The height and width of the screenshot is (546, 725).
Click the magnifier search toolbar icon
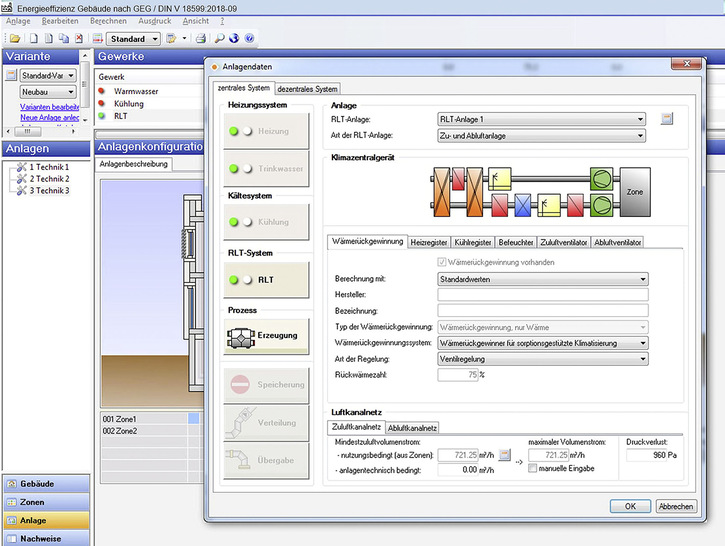coord(218,39)
